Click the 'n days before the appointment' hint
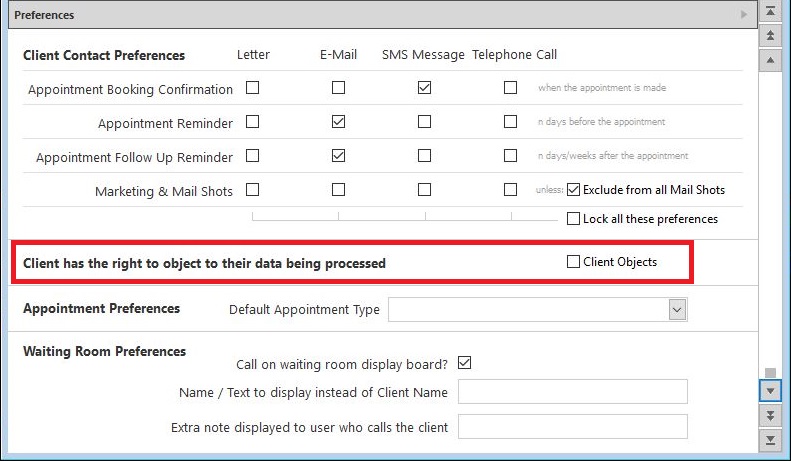Viewport: 791px width, 461px height. (x=601, y=122)
